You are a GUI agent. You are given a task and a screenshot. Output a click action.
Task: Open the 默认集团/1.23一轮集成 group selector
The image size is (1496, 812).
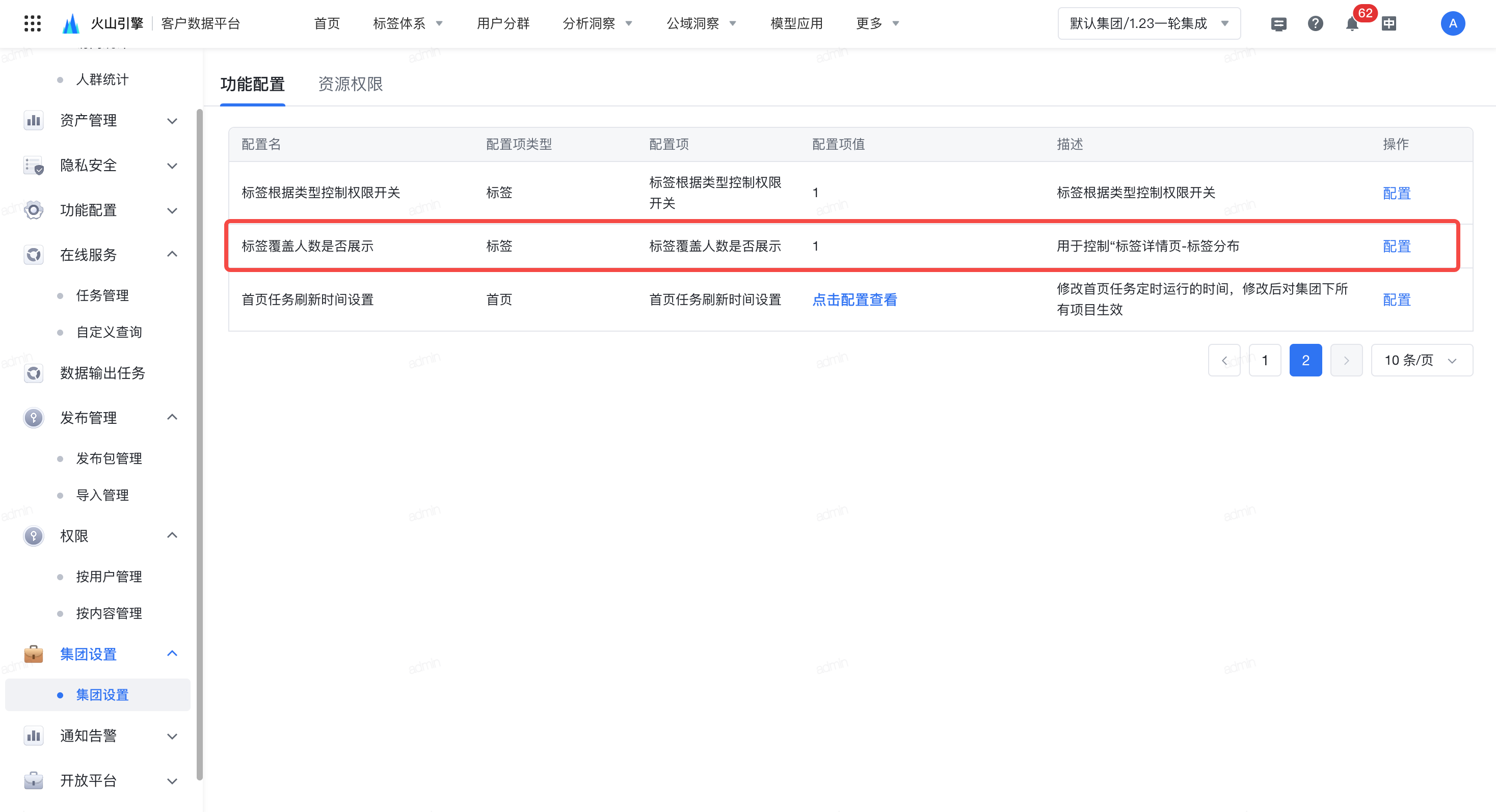coord(1148,23)
